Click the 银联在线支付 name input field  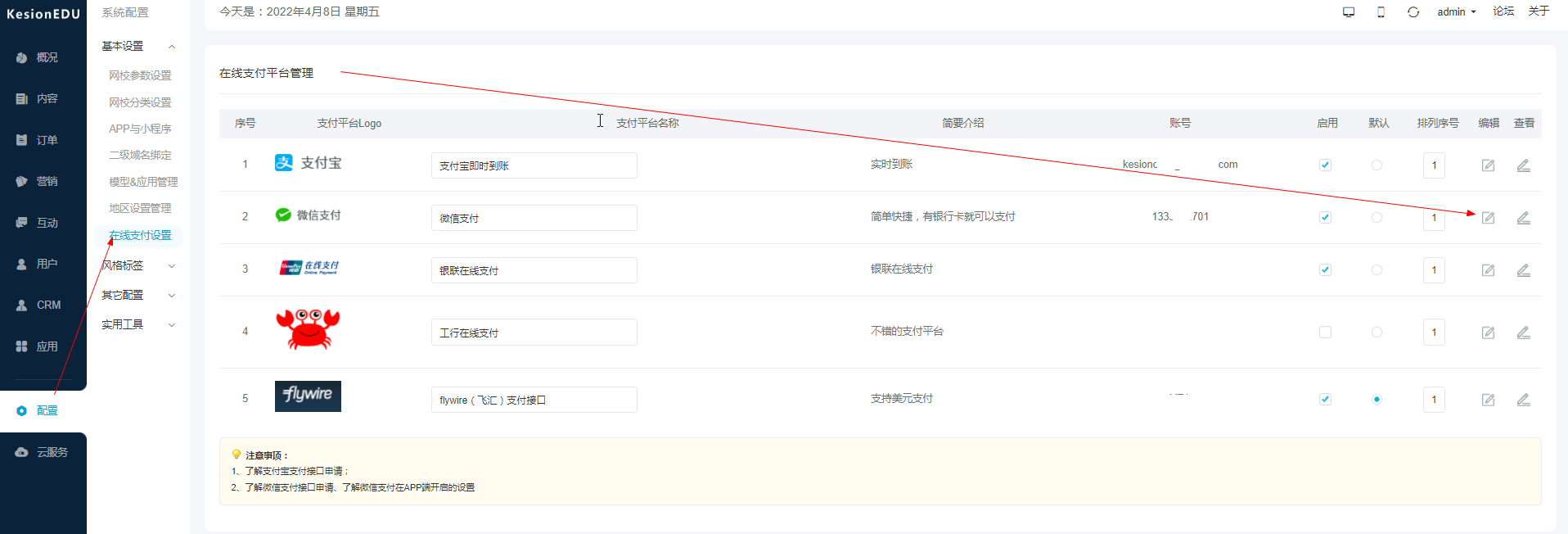534,270
